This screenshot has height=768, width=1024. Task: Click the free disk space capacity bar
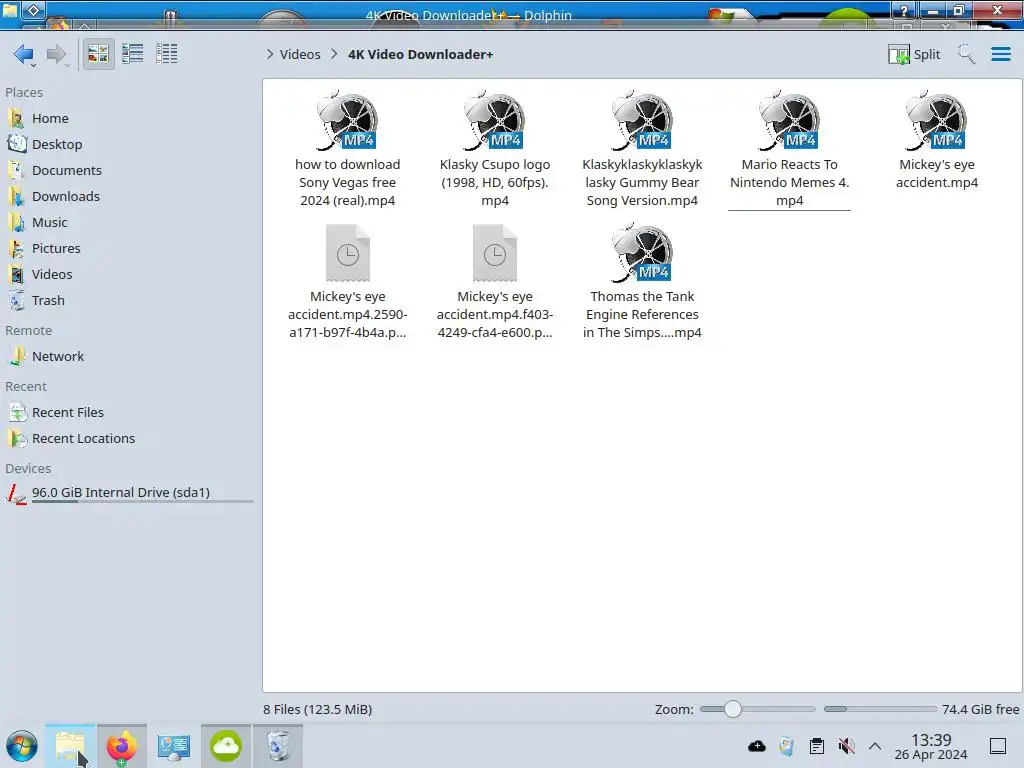(880, 709)
